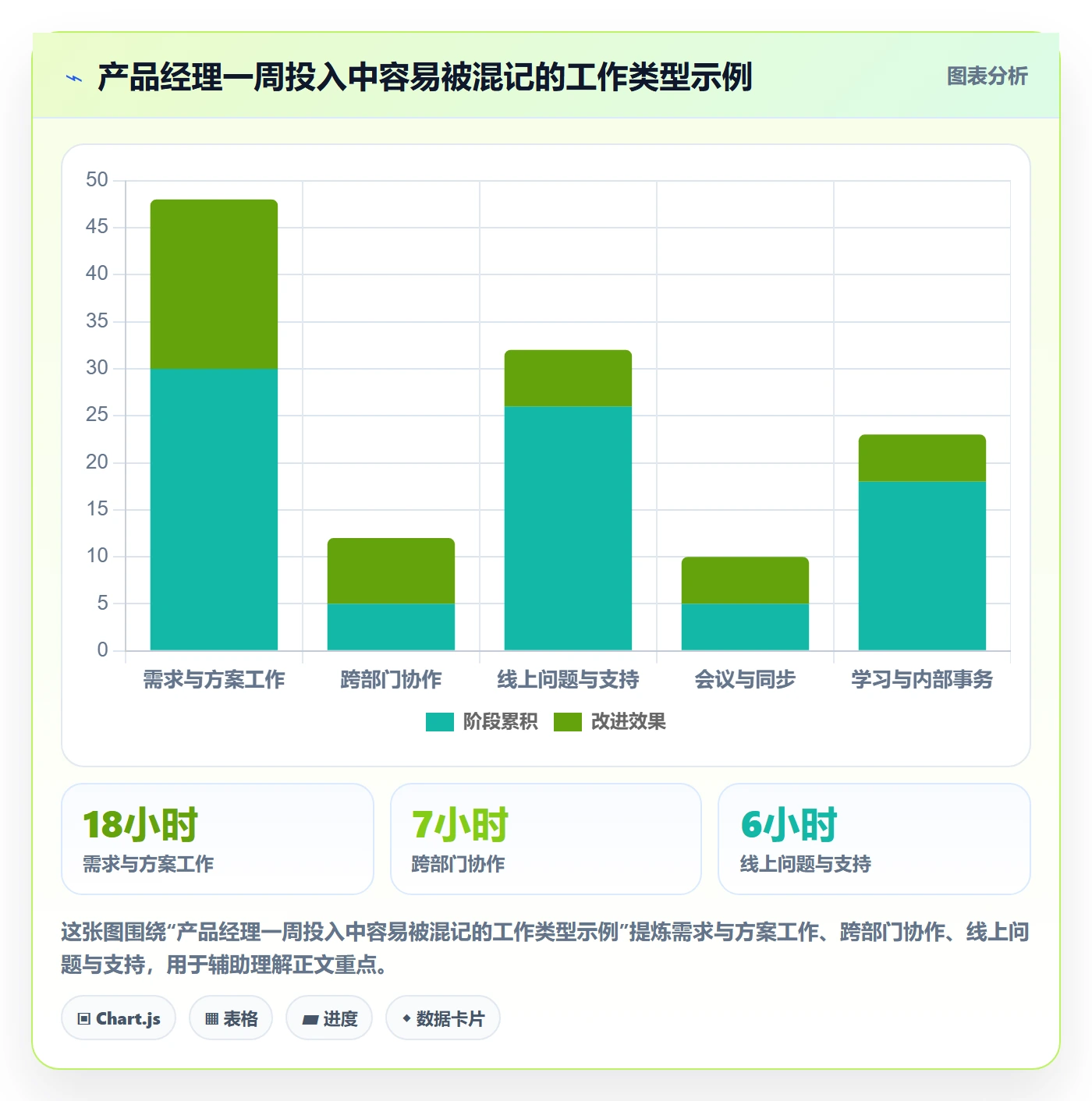The height and width of the screenshot is (1101, 1092).
Task: Click the teal segment of the 跨部门协作 bar
Action: click(x=391, y=627)
